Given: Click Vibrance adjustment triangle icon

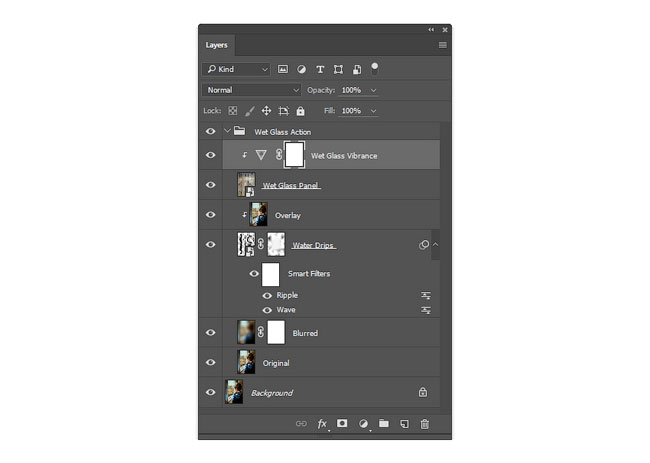Looking at the screenshot, I should (261, 155).
